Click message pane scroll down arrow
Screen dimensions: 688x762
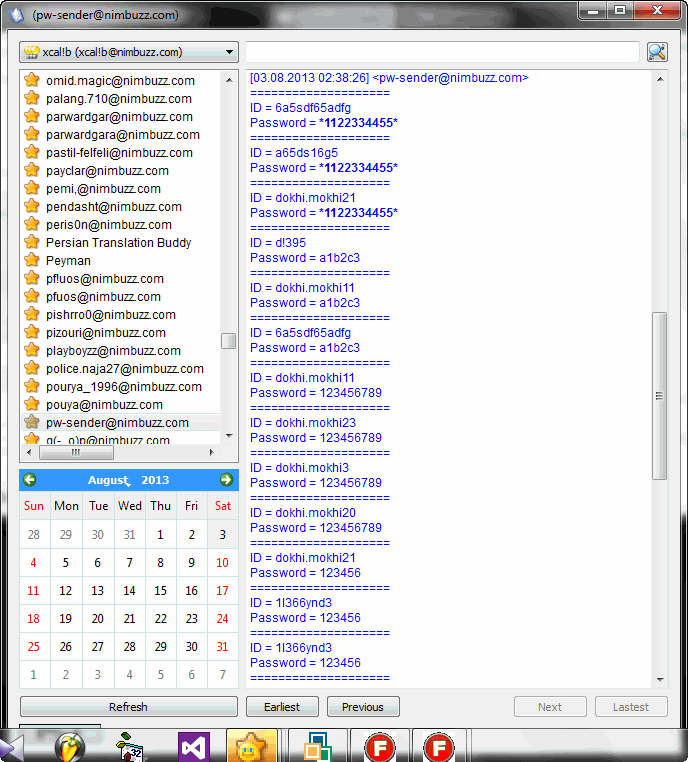660,679
